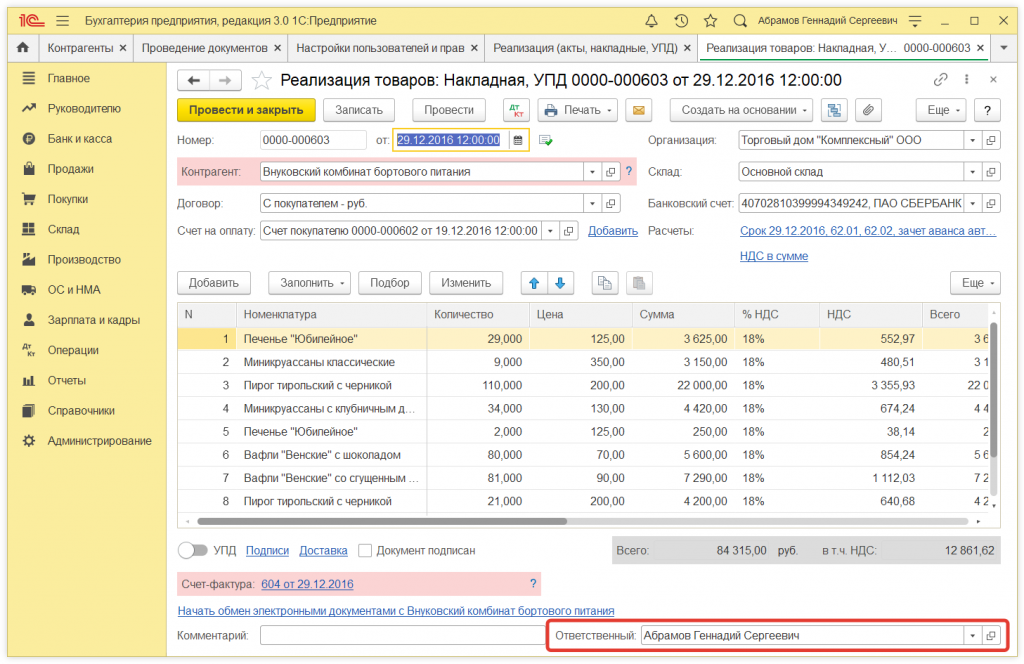Toggle the УПД switch

[193, 550]
